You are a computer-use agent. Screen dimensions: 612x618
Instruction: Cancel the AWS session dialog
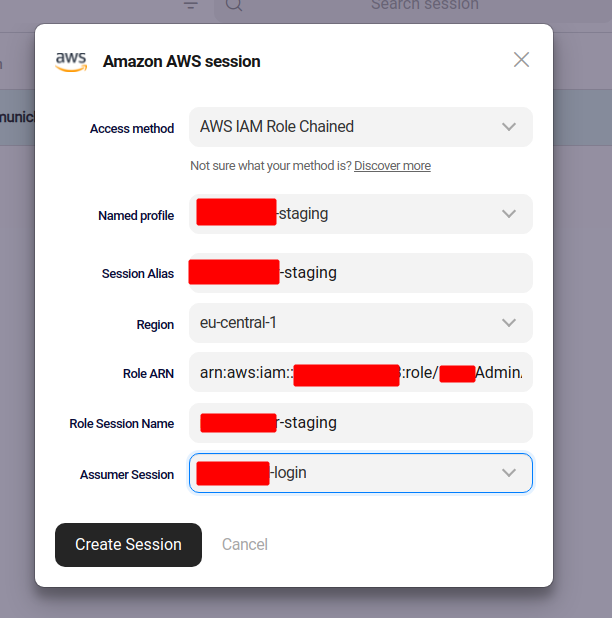coord(245,545)
